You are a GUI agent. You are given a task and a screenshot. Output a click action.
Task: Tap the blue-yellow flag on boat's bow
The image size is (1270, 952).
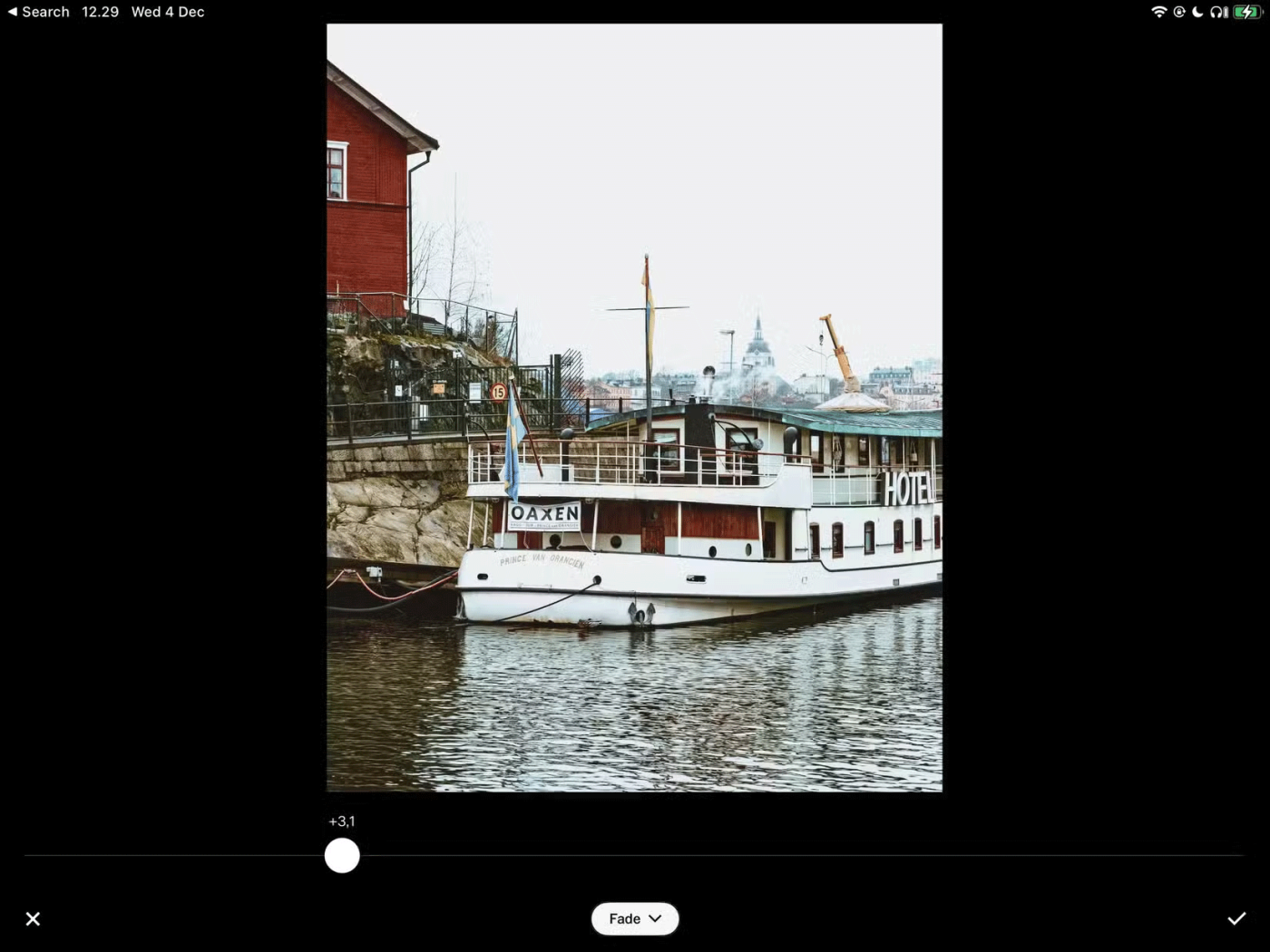pos(513,444)
